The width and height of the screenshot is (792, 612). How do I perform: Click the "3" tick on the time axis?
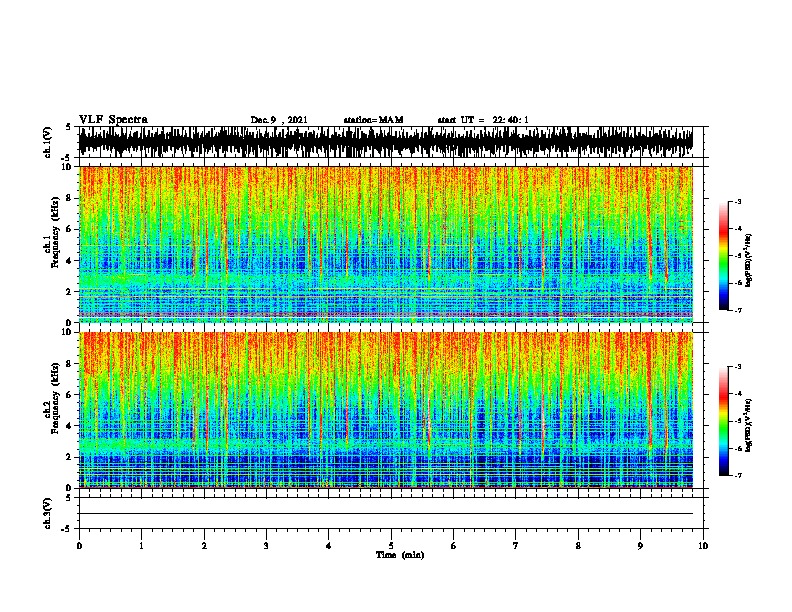pyautogui.click(x=266, y=546)
